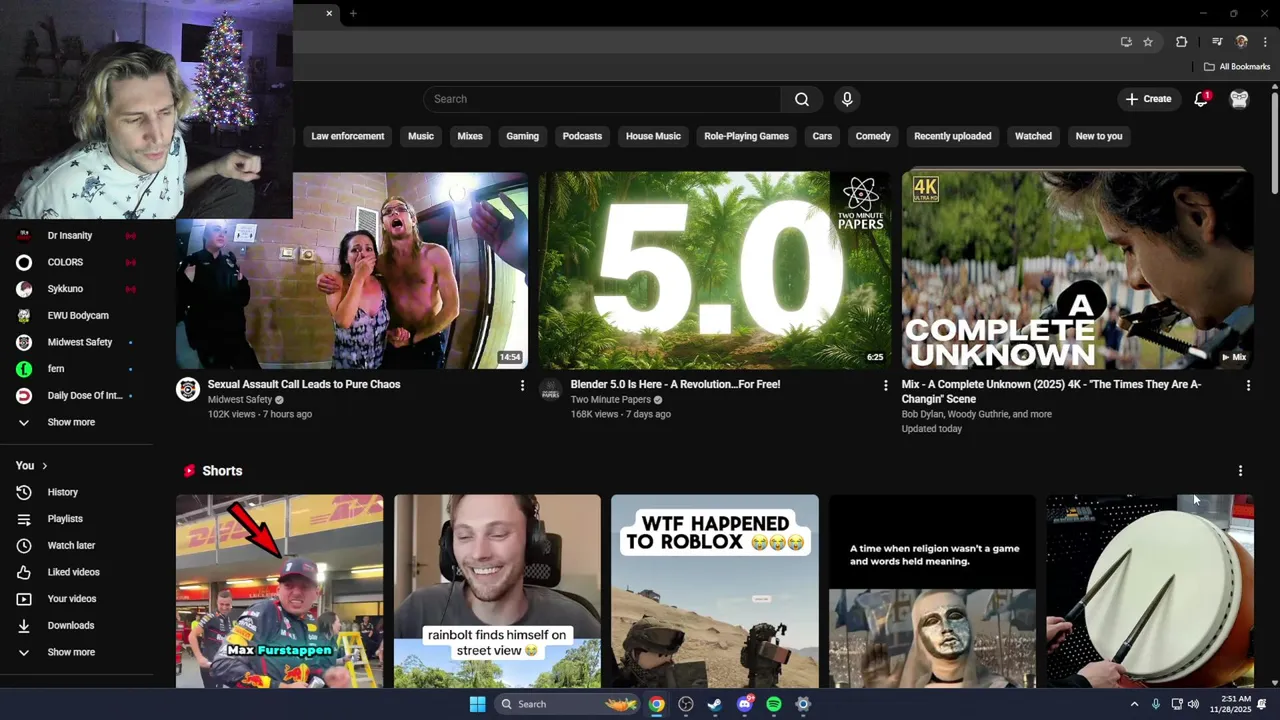Select the Watched filter chip
This screenshot has width=1280, height=720.
point(1033,136)
